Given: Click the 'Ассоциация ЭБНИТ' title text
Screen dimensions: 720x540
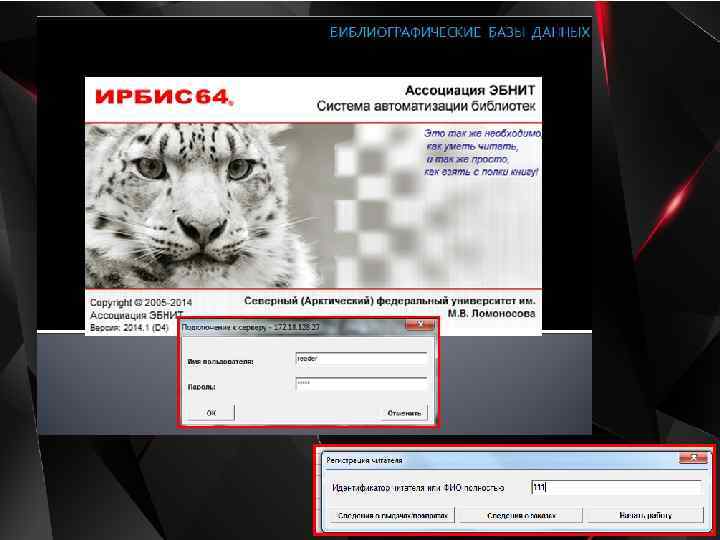Looking at the screenshot, I should tap(470, 90).
